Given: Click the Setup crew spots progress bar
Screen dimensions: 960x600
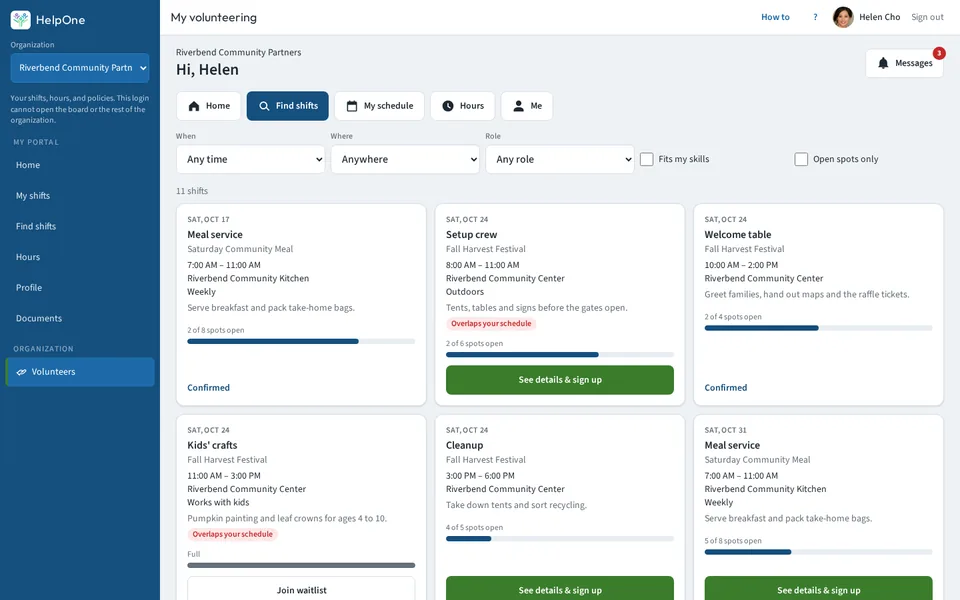Looking at the screenshot, I should [560, 354].
